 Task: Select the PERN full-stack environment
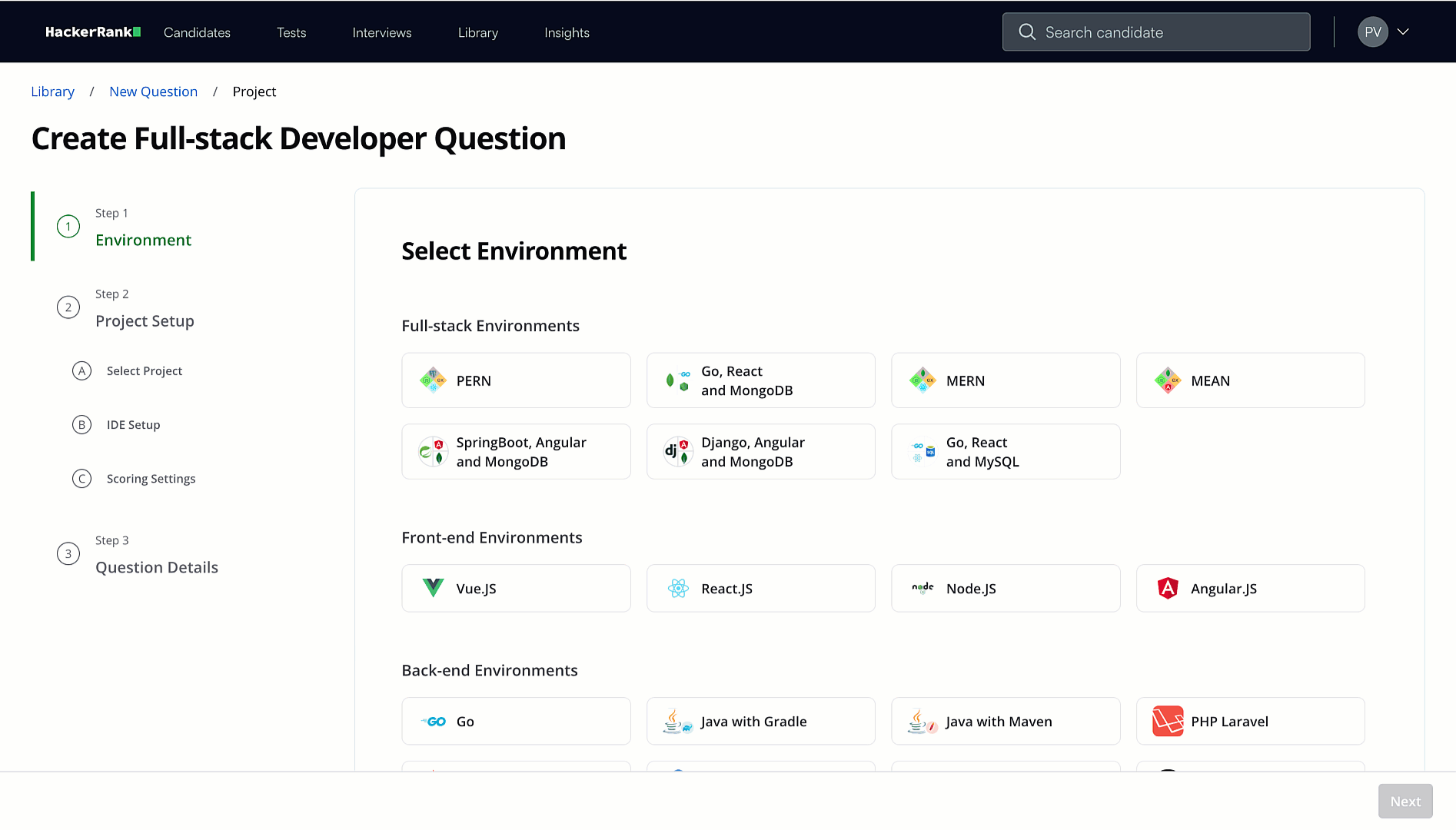[516, 380]
